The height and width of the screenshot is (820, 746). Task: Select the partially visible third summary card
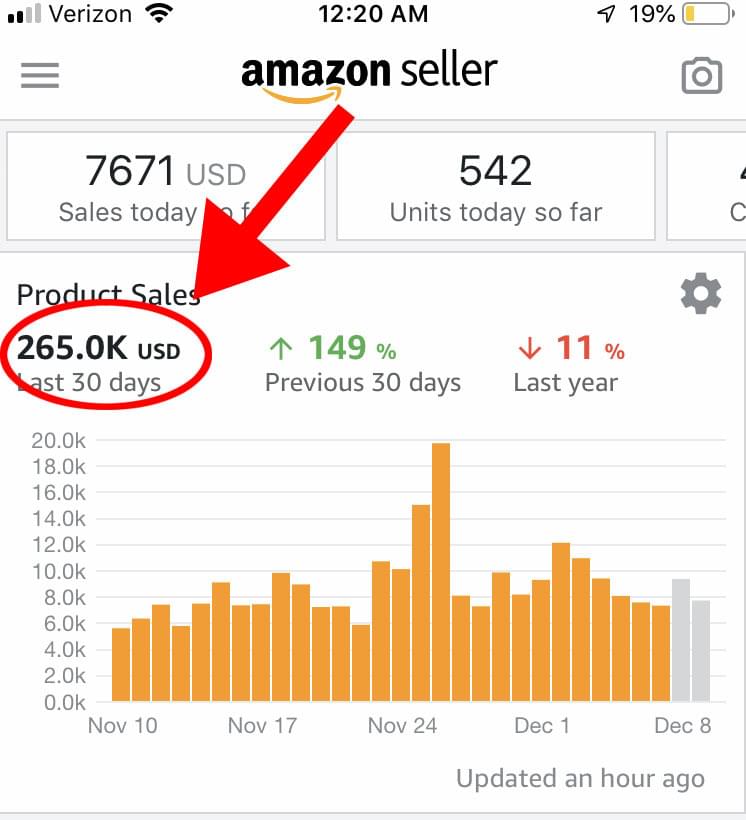point(706,186)
